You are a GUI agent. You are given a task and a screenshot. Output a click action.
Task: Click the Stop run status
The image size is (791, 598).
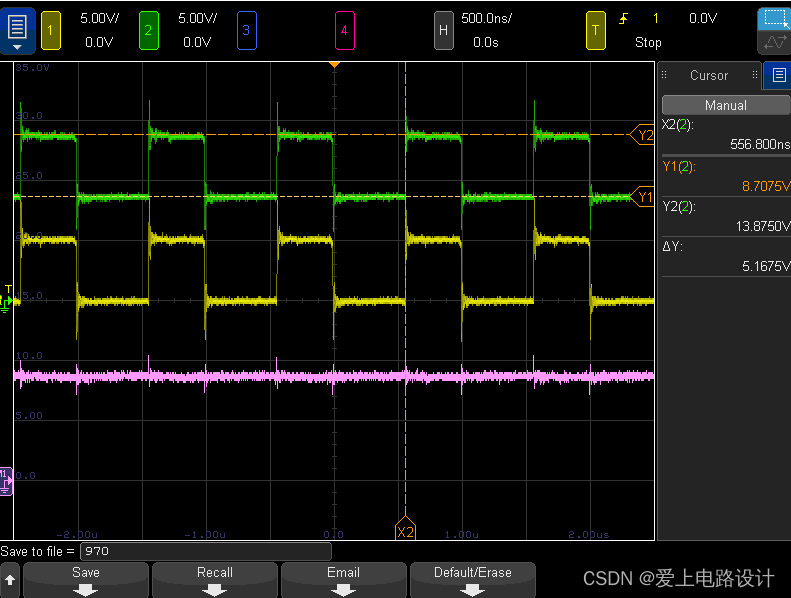pyautogui.click(x=648, y=42)
